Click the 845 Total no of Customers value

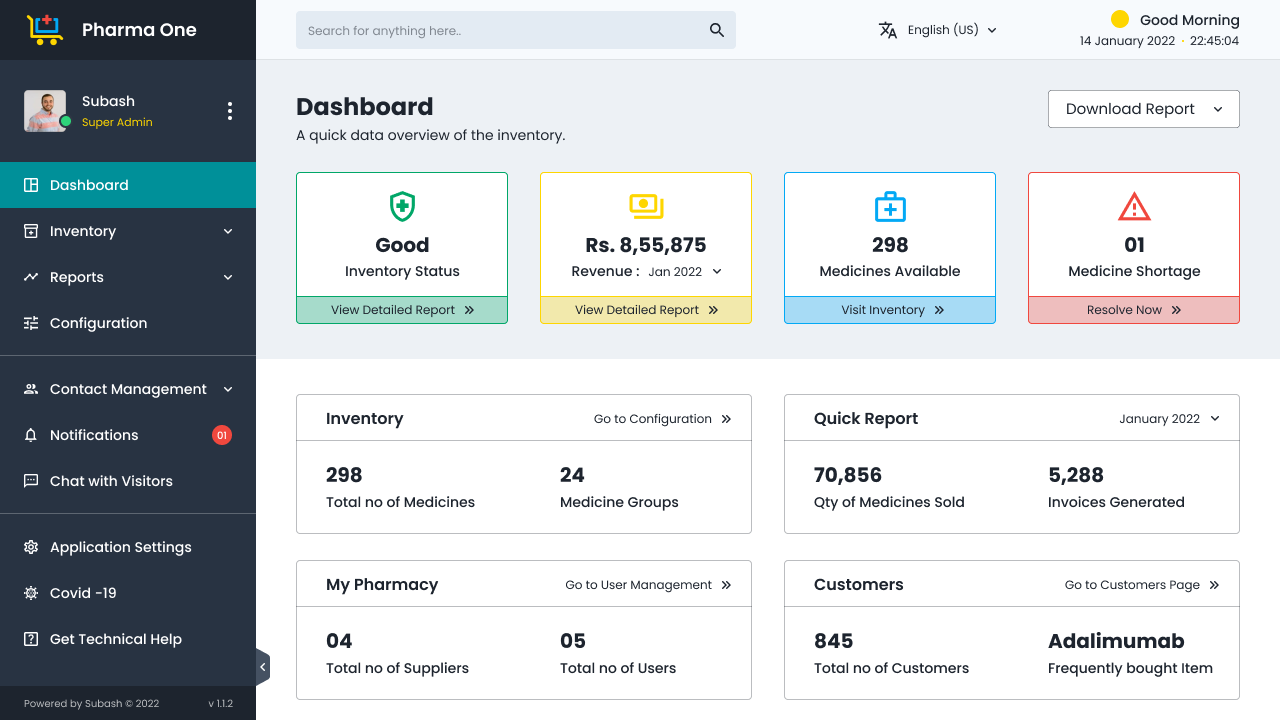[x=834, y=641]
